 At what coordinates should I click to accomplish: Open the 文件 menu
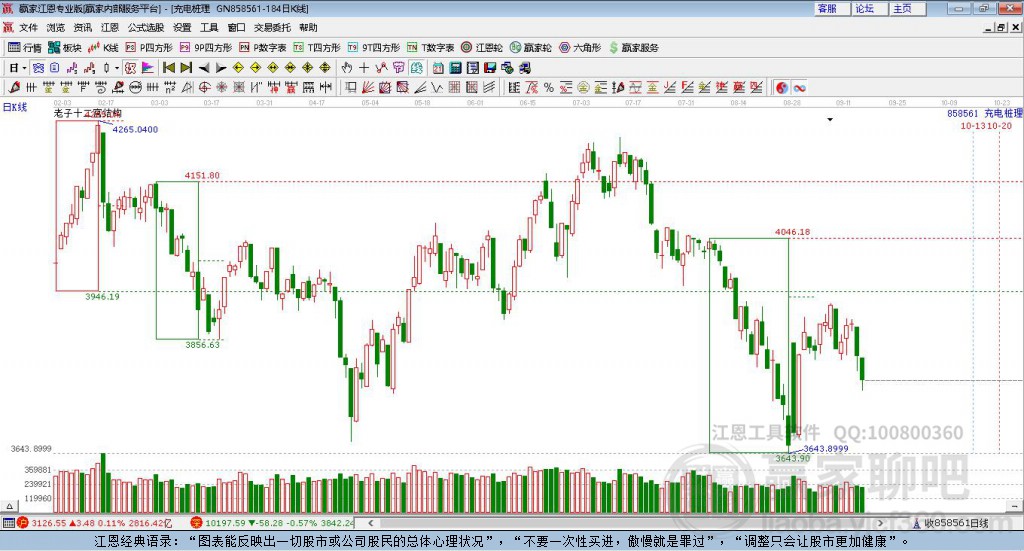29,27
